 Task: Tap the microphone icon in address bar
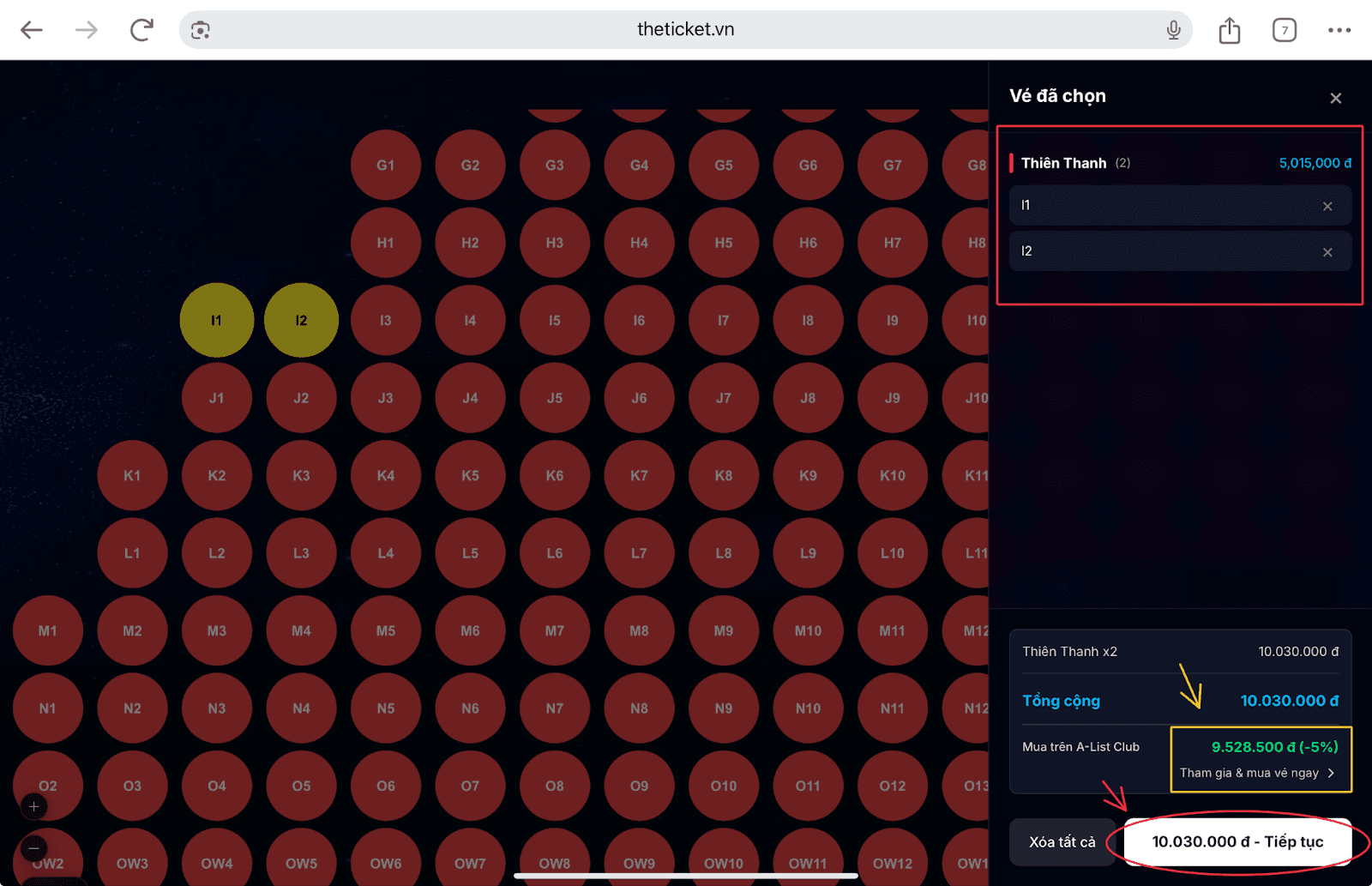(x=1173, y=30)
